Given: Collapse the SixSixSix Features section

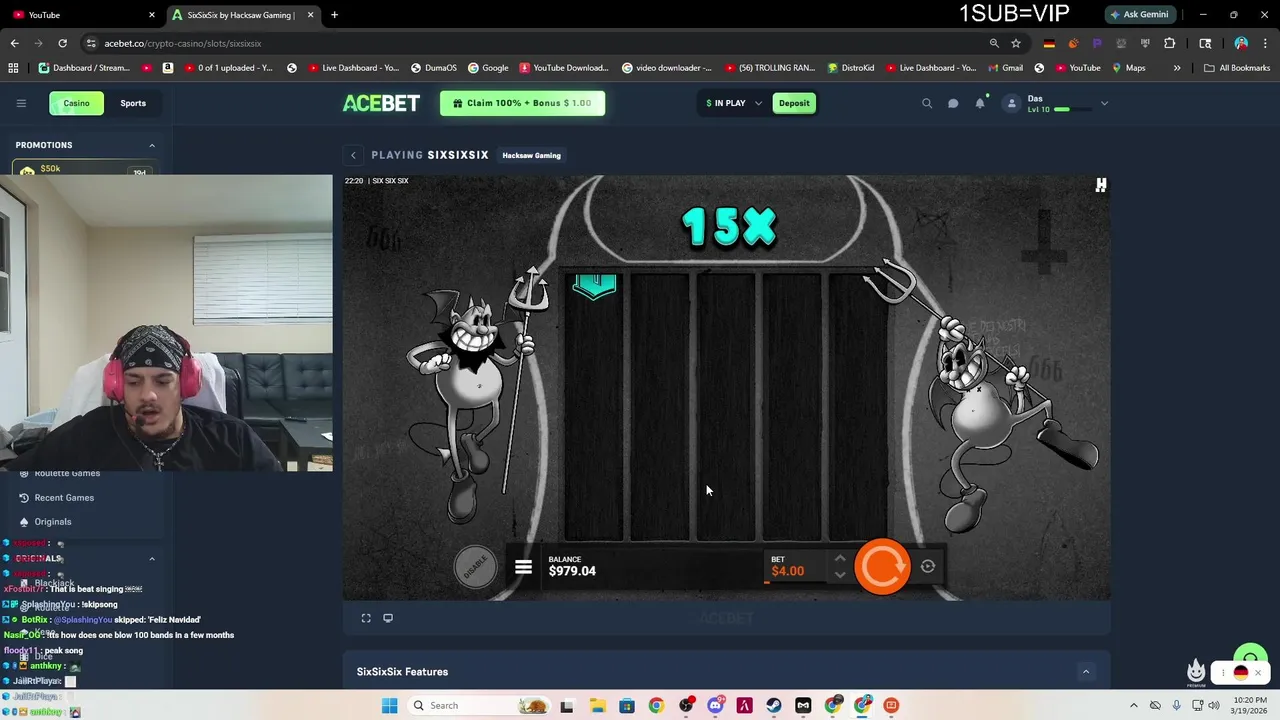Looking at the screenshot, I should 1086,672.
